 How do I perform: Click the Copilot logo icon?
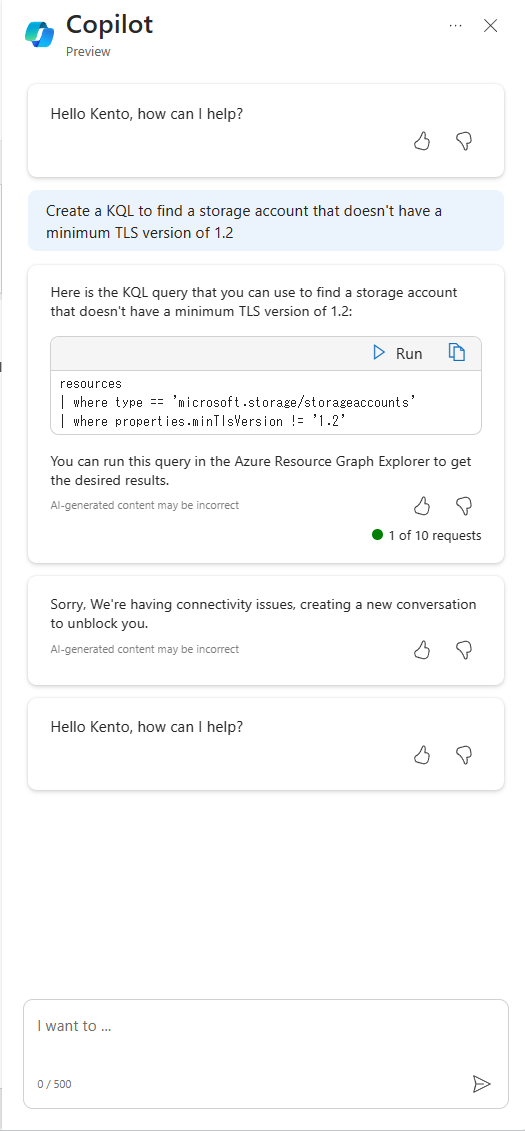[39, 35]
